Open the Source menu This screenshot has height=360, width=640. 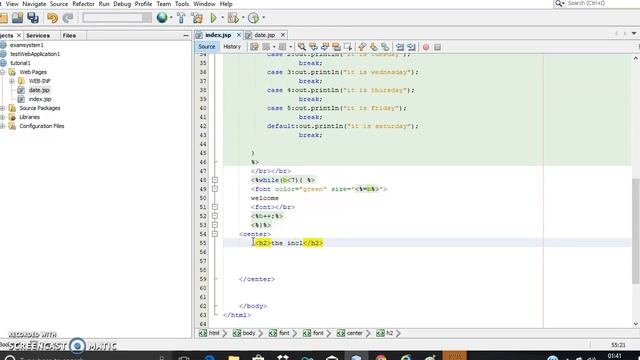click(x=59, y=4)
